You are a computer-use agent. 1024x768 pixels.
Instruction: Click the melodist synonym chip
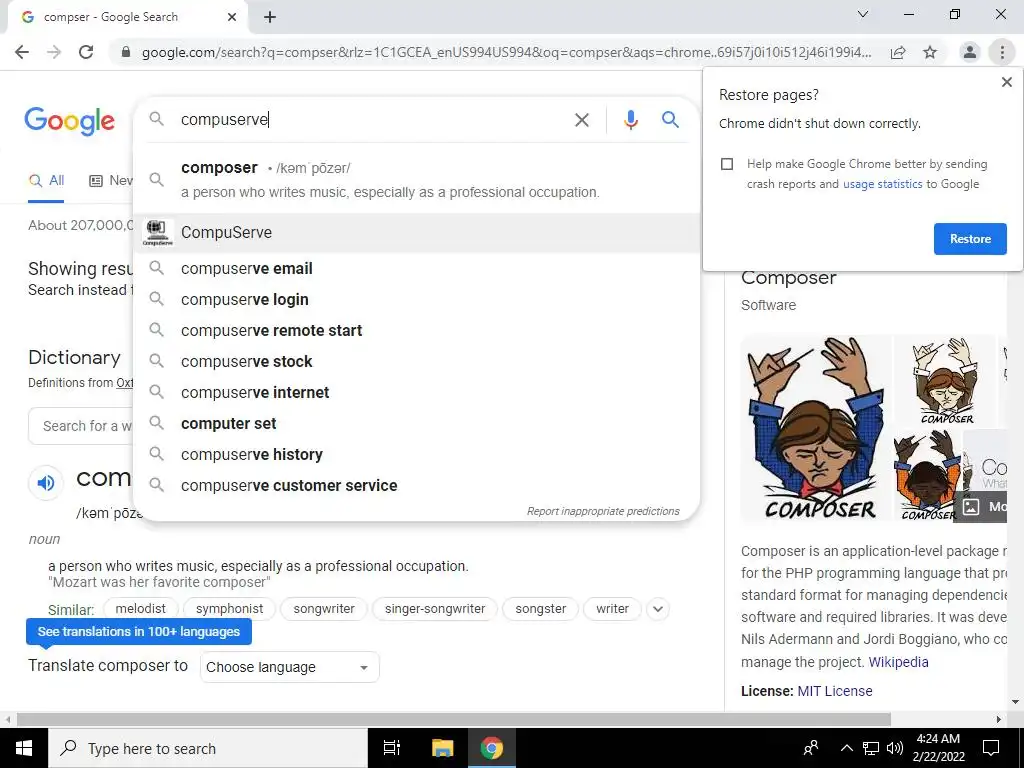pyautogui.click(x=140, y=609)
